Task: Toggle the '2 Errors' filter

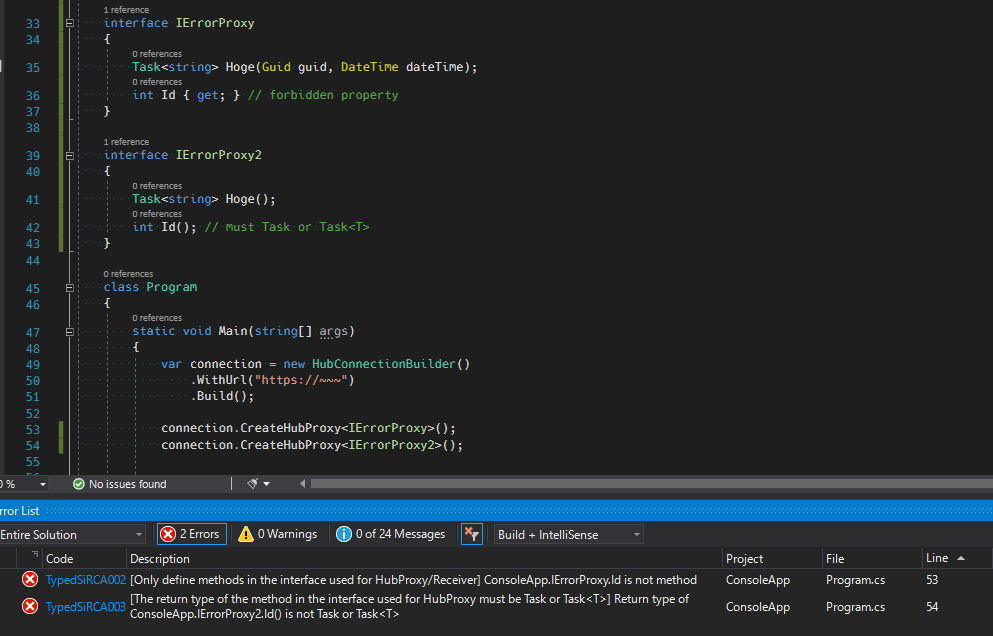Action: pos(190,534)
